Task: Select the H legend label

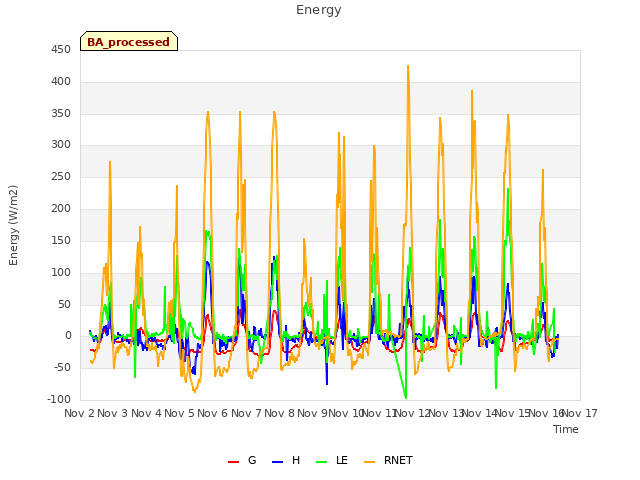Action: click(x=296, y=460)
